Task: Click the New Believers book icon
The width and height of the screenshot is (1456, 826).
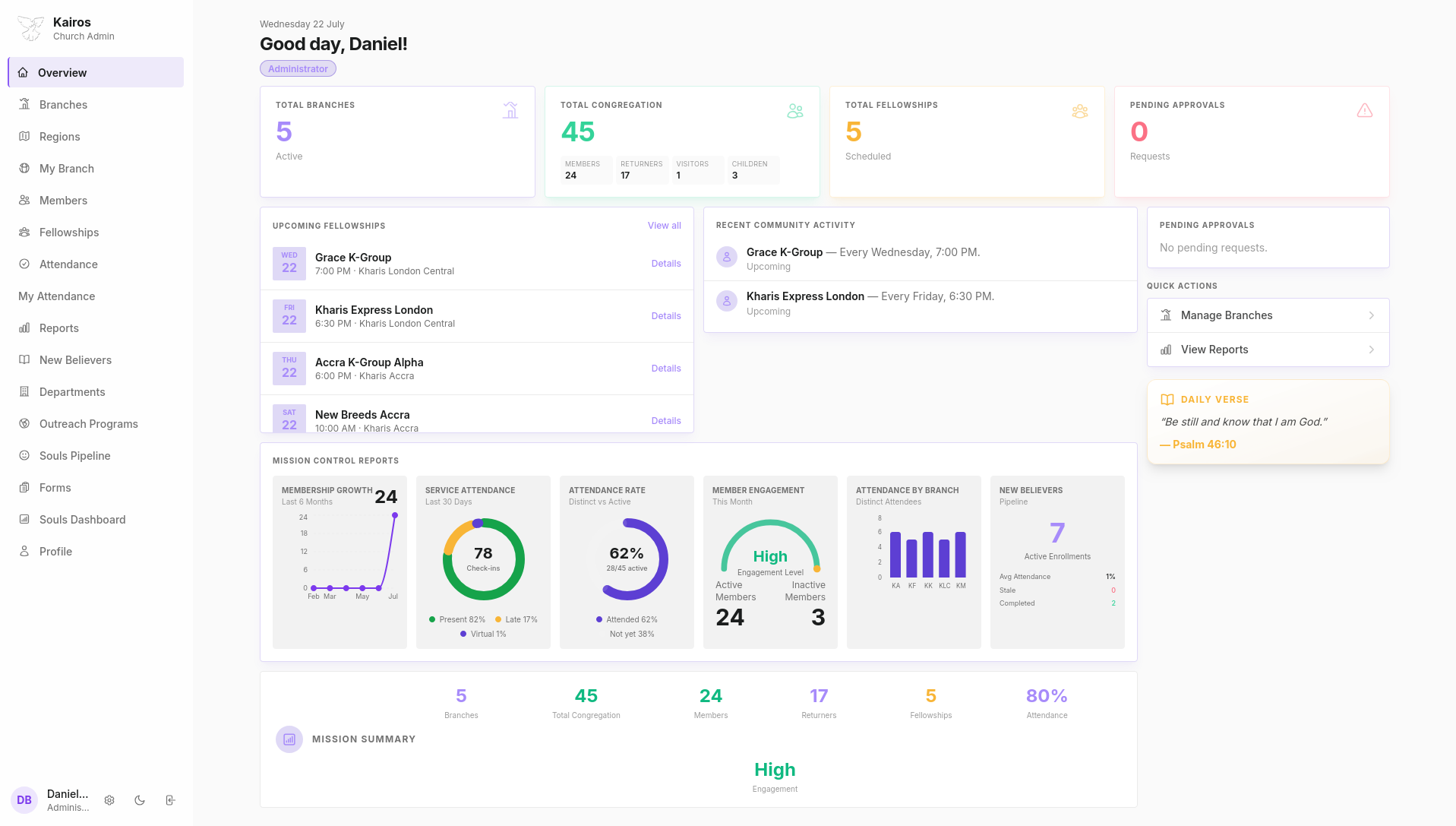Action: (x=24, y=359)
